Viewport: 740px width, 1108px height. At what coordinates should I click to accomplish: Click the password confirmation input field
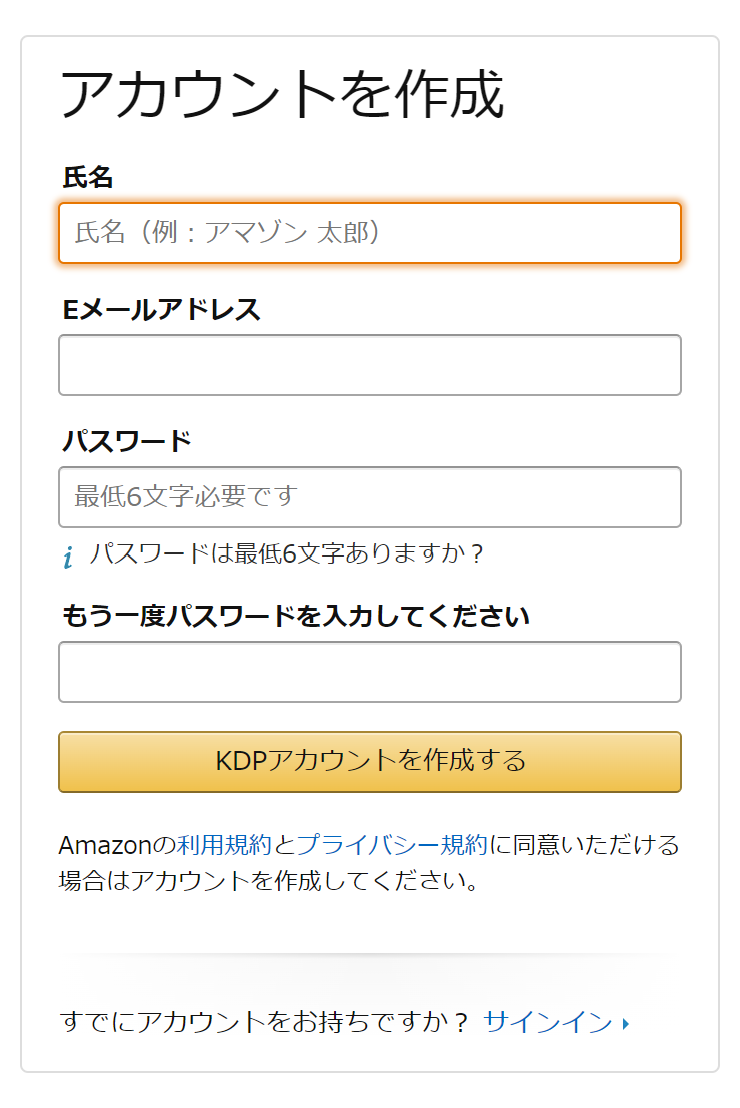point(370,671)
